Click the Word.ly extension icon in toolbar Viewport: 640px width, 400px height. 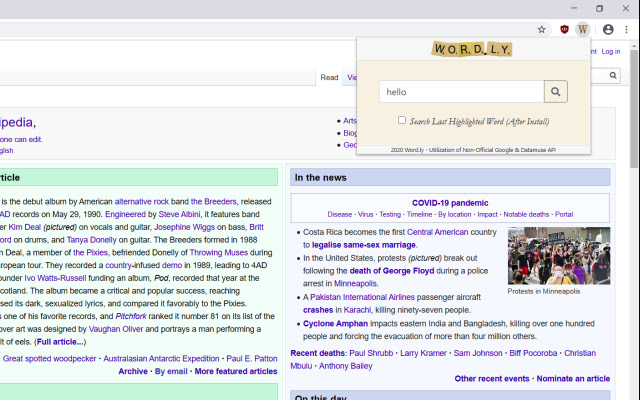click(x=583, y=30)
